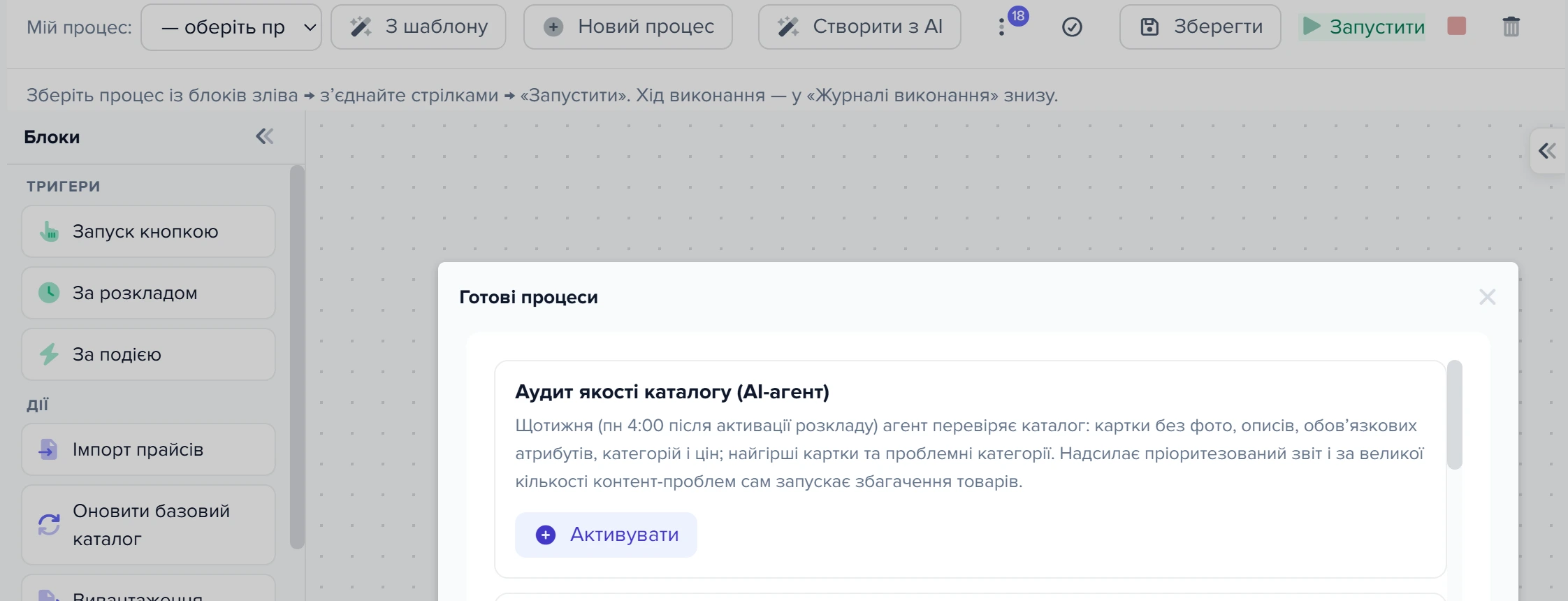The width and height of the screenshot is (1568, 601).
Task: Select the 'За розкладом' trigger block
Action: point(148,293)
